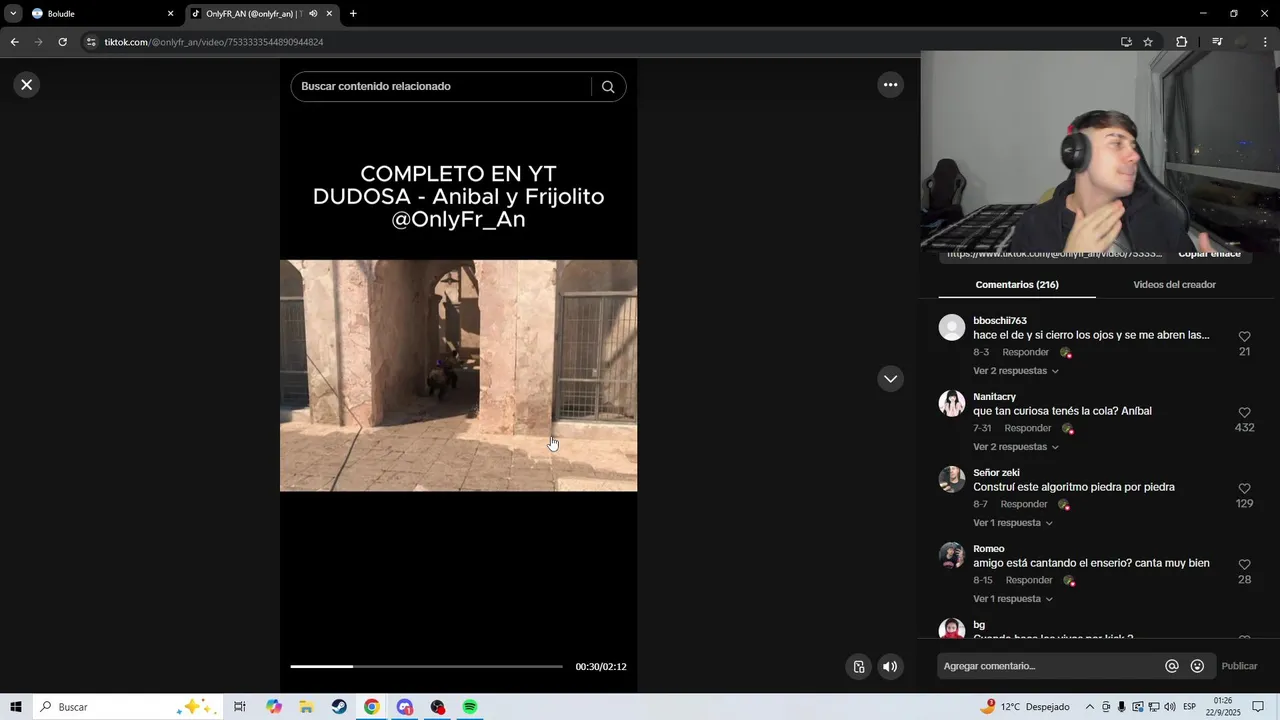Screen dimensions: 1280x720
Task: Expand replies under Nanitacry's comment
Action: tap(1015, 447)
